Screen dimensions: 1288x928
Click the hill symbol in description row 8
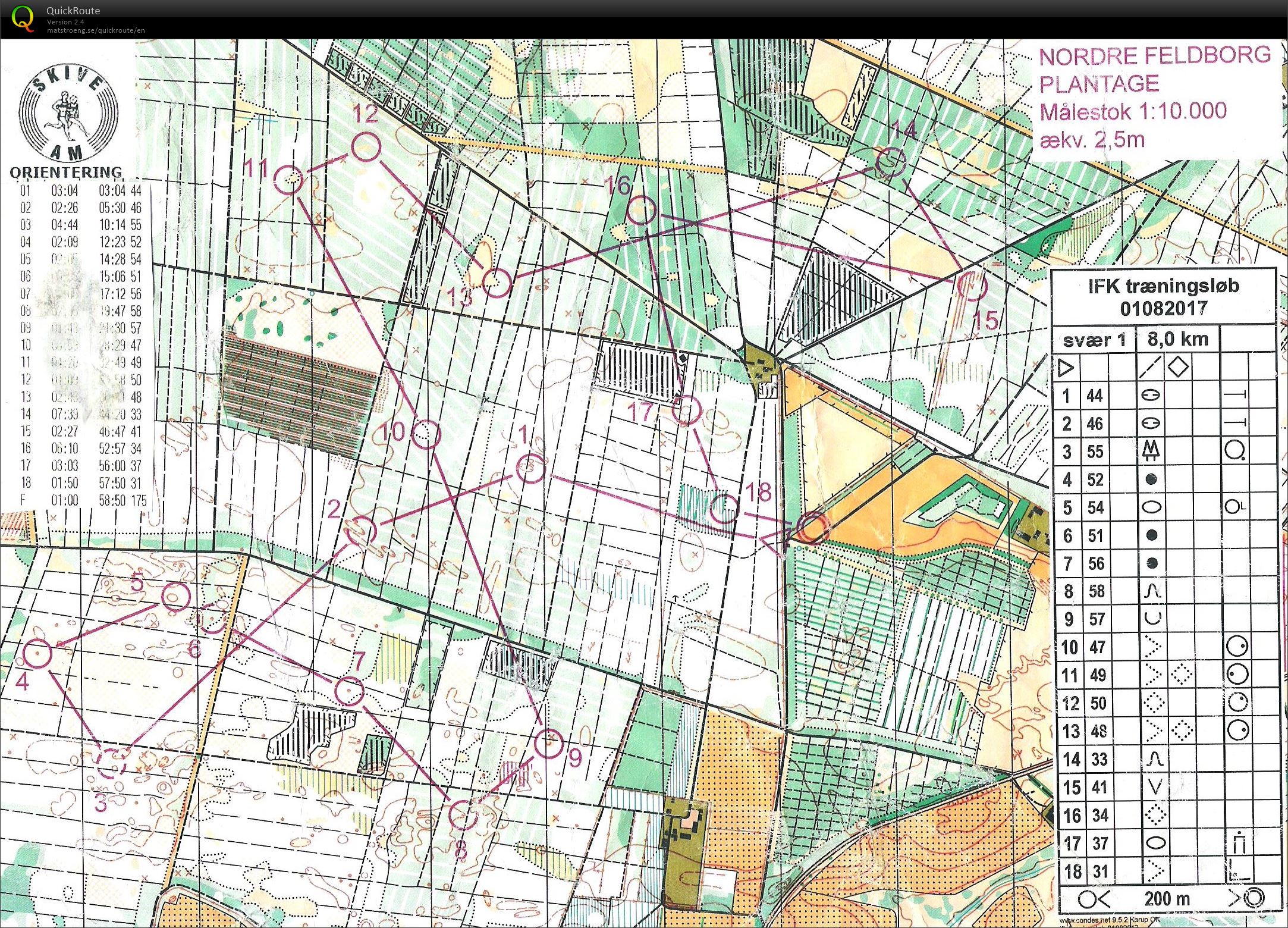(1152, 591)
